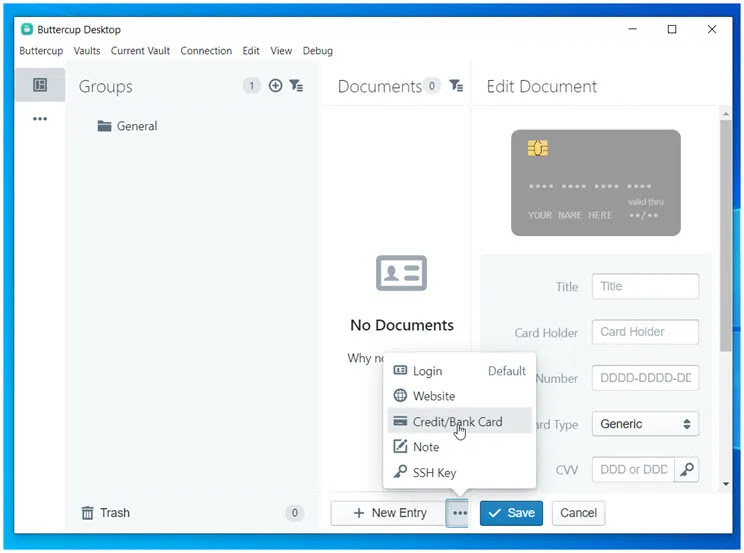Click the Buttercup Desktop app logo

(27, 29)
